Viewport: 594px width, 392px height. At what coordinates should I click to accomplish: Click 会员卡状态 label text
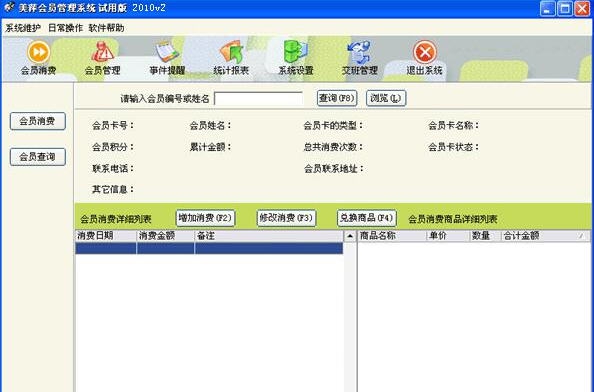[x=454, y=147]
